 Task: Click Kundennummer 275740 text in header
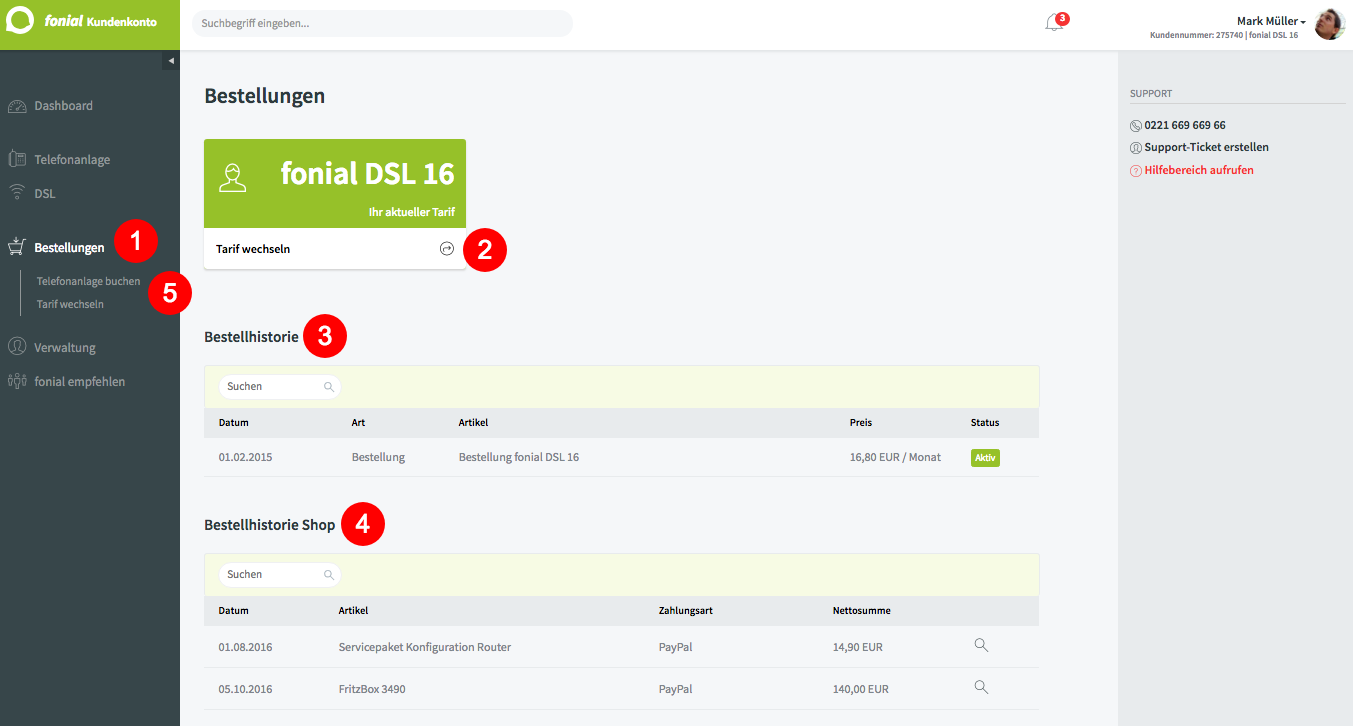coord(1196,35)
